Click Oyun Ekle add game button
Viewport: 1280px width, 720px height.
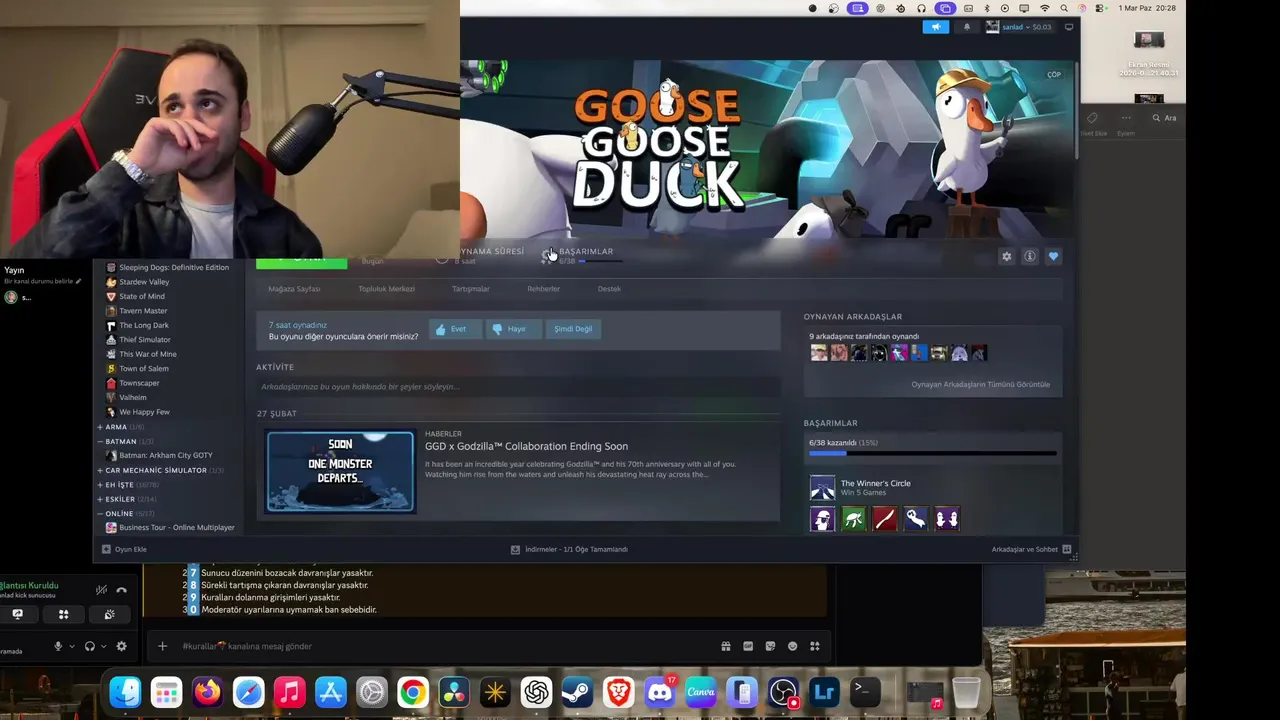pos(124,549)
